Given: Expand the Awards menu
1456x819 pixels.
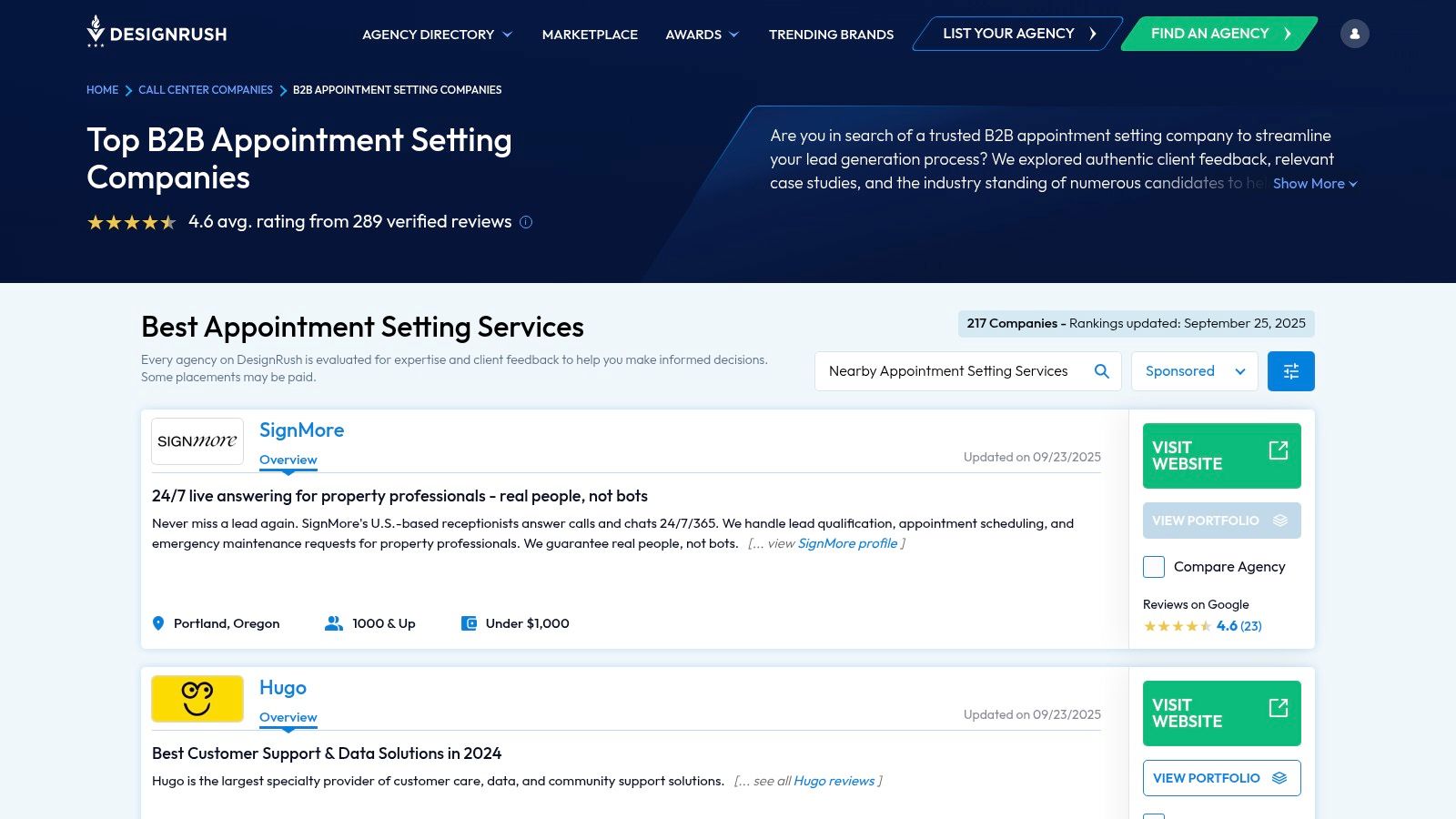Looking at the screenshot, I should pyautogui.click(x=703, y=35).
